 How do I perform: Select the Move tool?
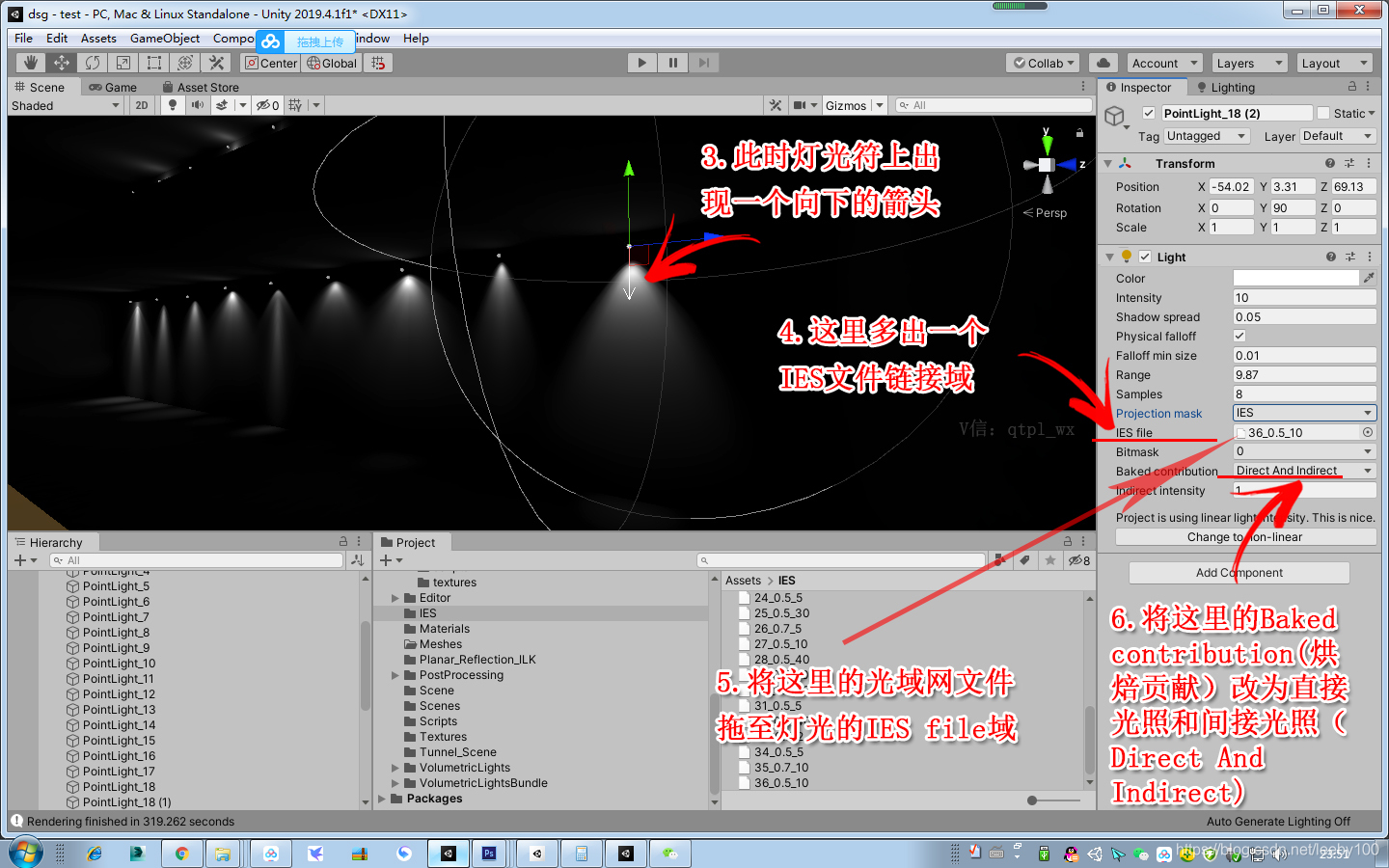(61, 63)
